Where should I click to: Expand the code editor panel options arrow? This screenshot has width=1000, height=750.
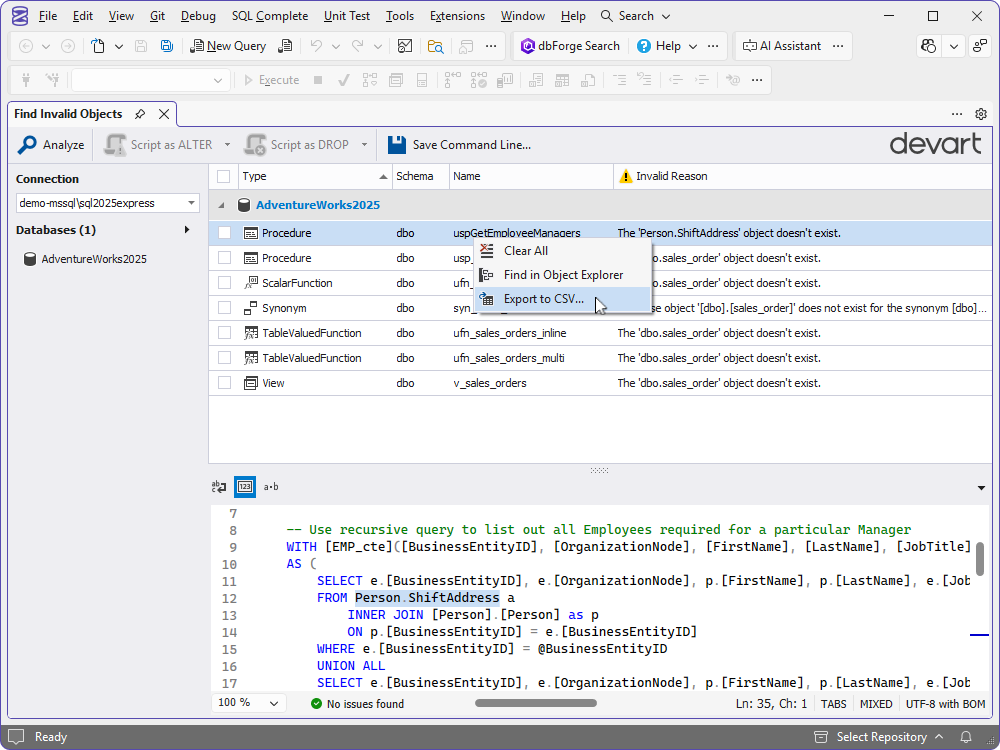[981, 488]
